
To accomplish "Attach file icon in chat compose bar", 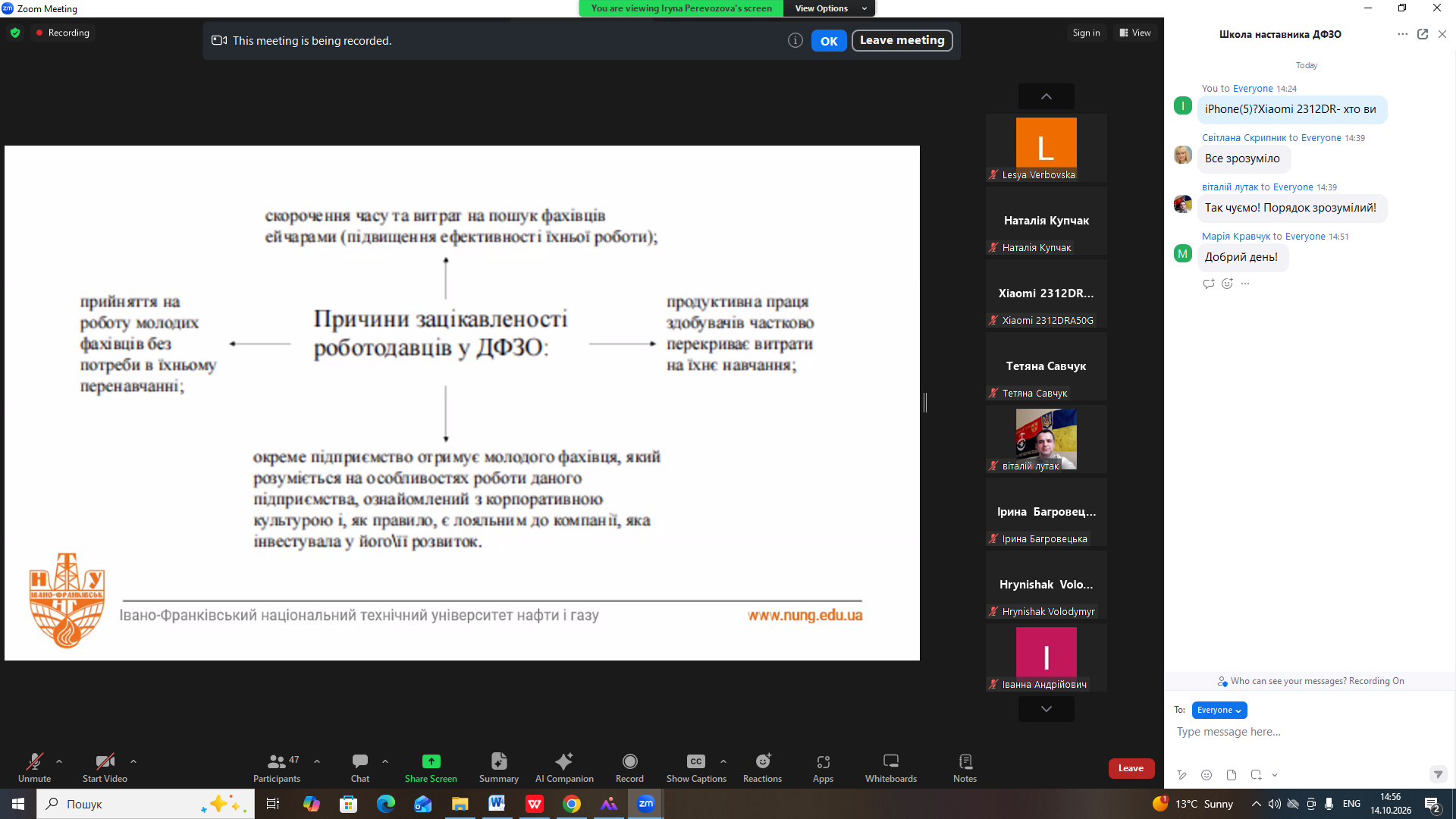I will [x=1232, y=775].
